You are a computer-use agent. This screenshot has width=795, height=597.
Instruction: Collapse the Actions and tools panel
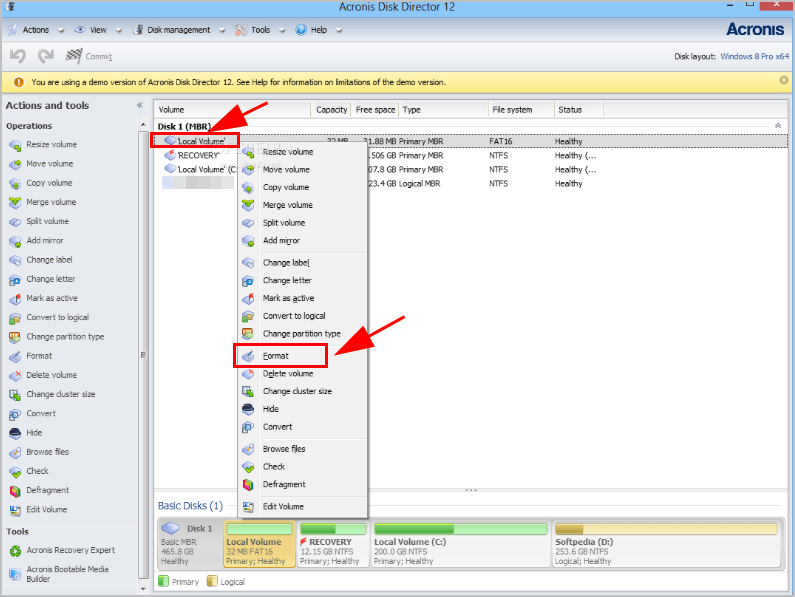click(x=140, y=106)
